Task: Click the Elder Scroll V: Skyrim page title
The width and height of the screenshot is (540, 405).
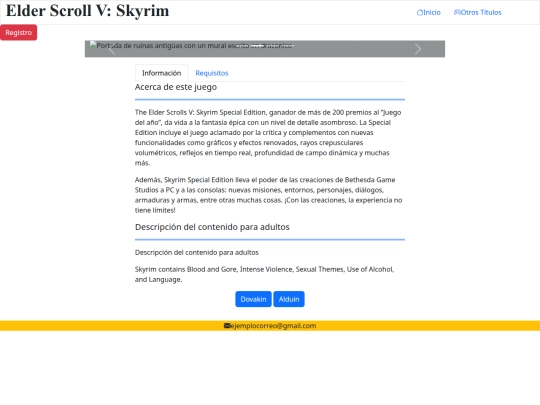Action: [87, 11]
